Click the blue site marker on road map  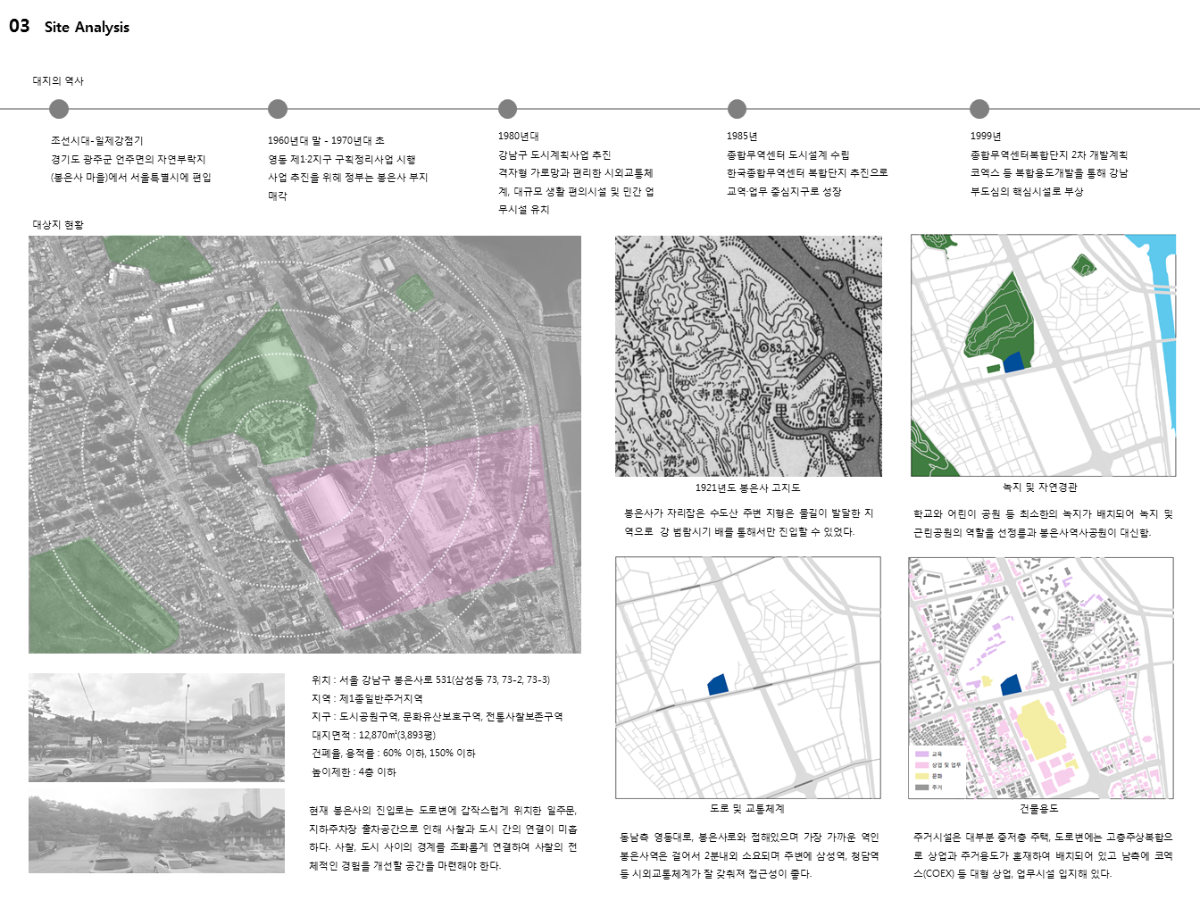[x=718, y=684]
